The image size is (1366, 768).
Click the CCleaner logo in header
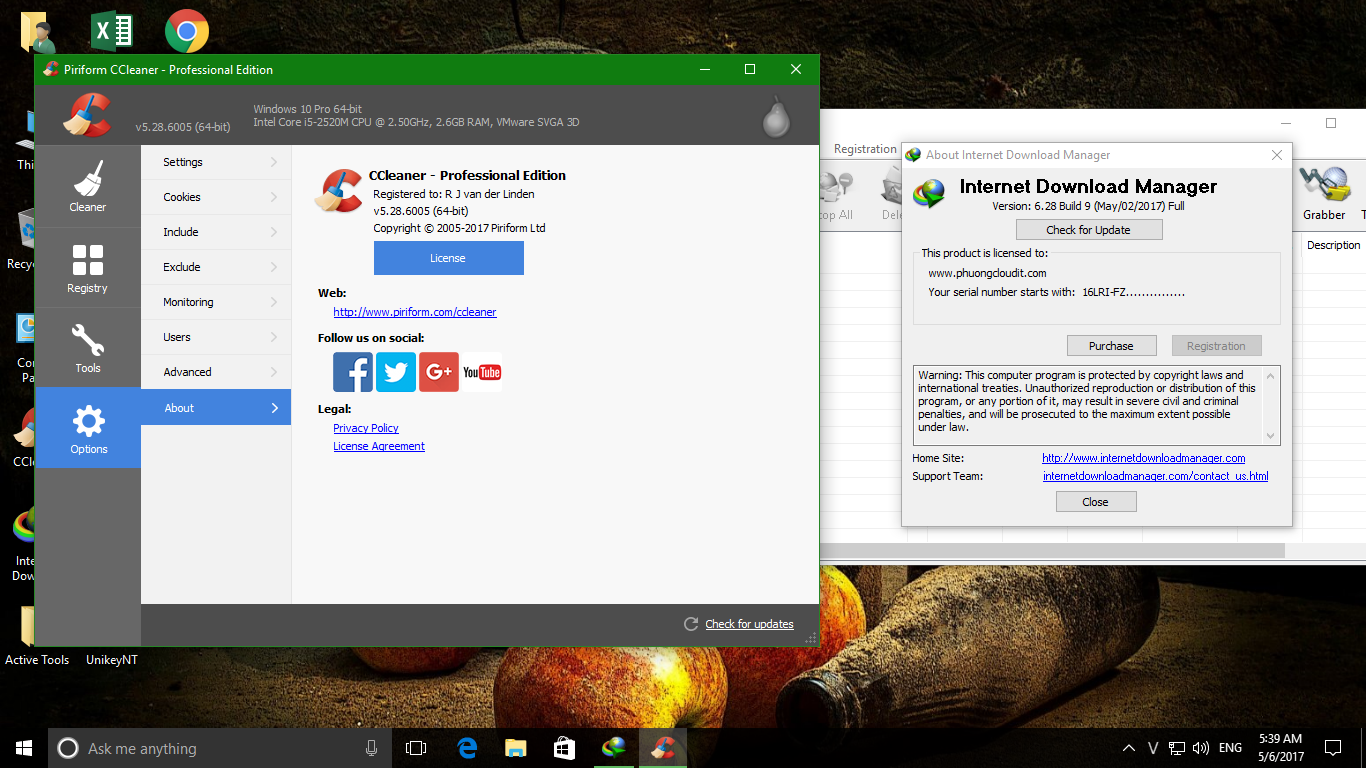[87, 114]
